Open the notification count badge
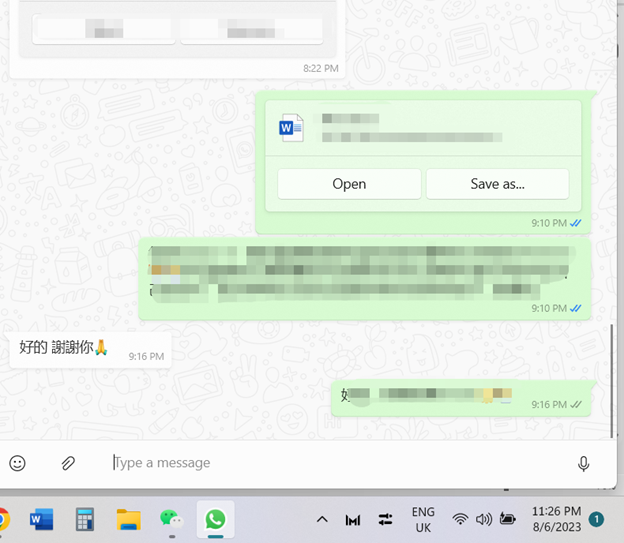 (x=596, y=519)
